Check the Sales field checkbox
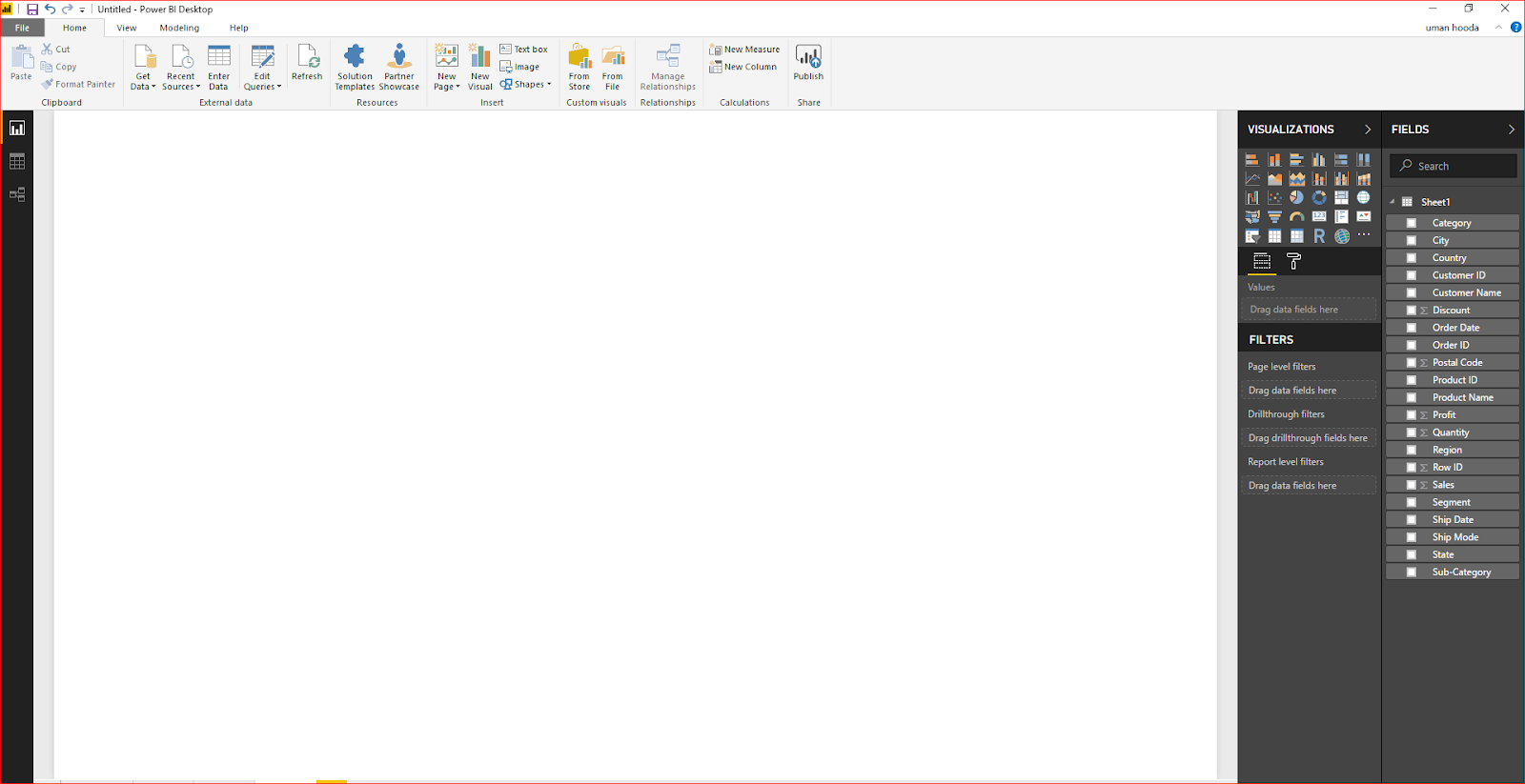1525x784 pixels. click(1412, 485)
